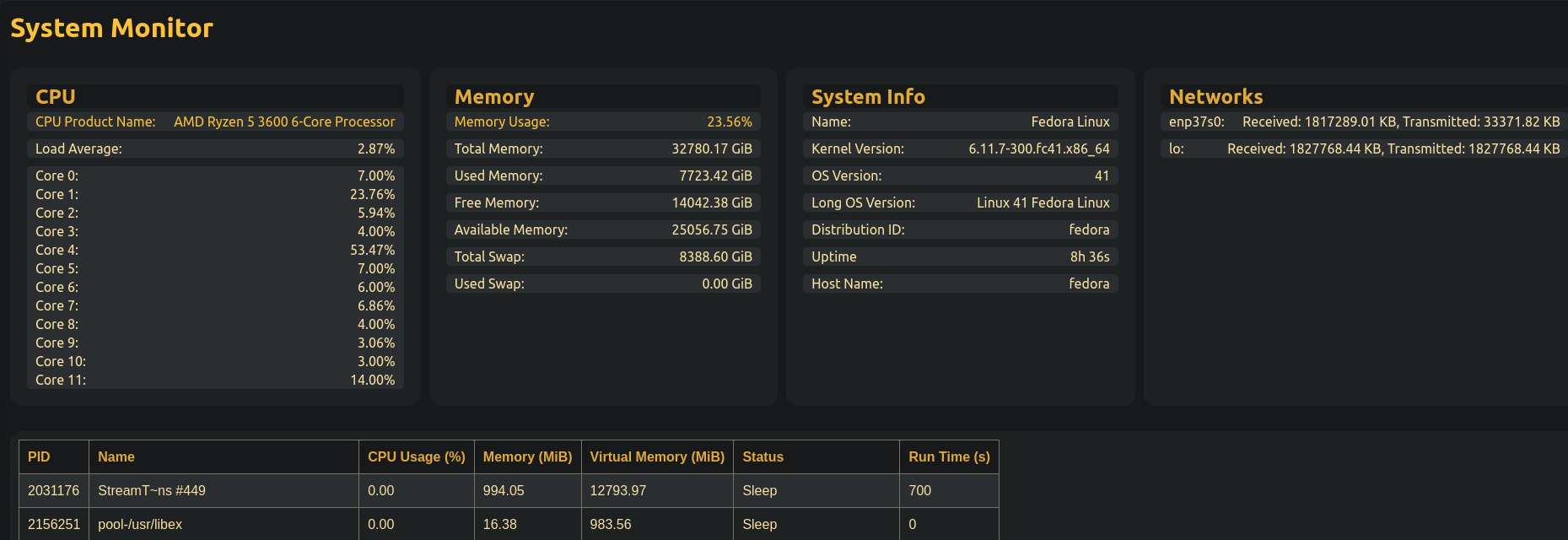Viewport: 1568px width, 540px height.
Task: Click run time value 700
Action: coord(949,490)
